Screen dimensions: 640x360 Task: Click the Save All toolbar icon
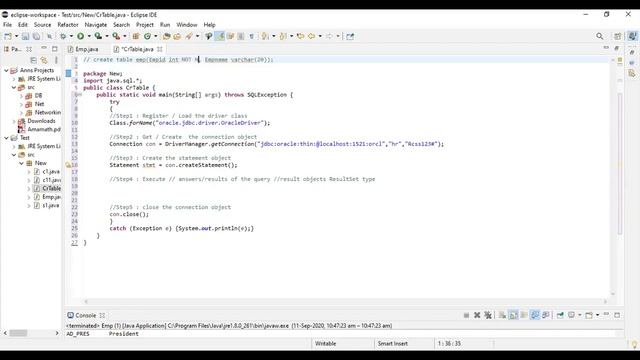[x=36, y=36]
